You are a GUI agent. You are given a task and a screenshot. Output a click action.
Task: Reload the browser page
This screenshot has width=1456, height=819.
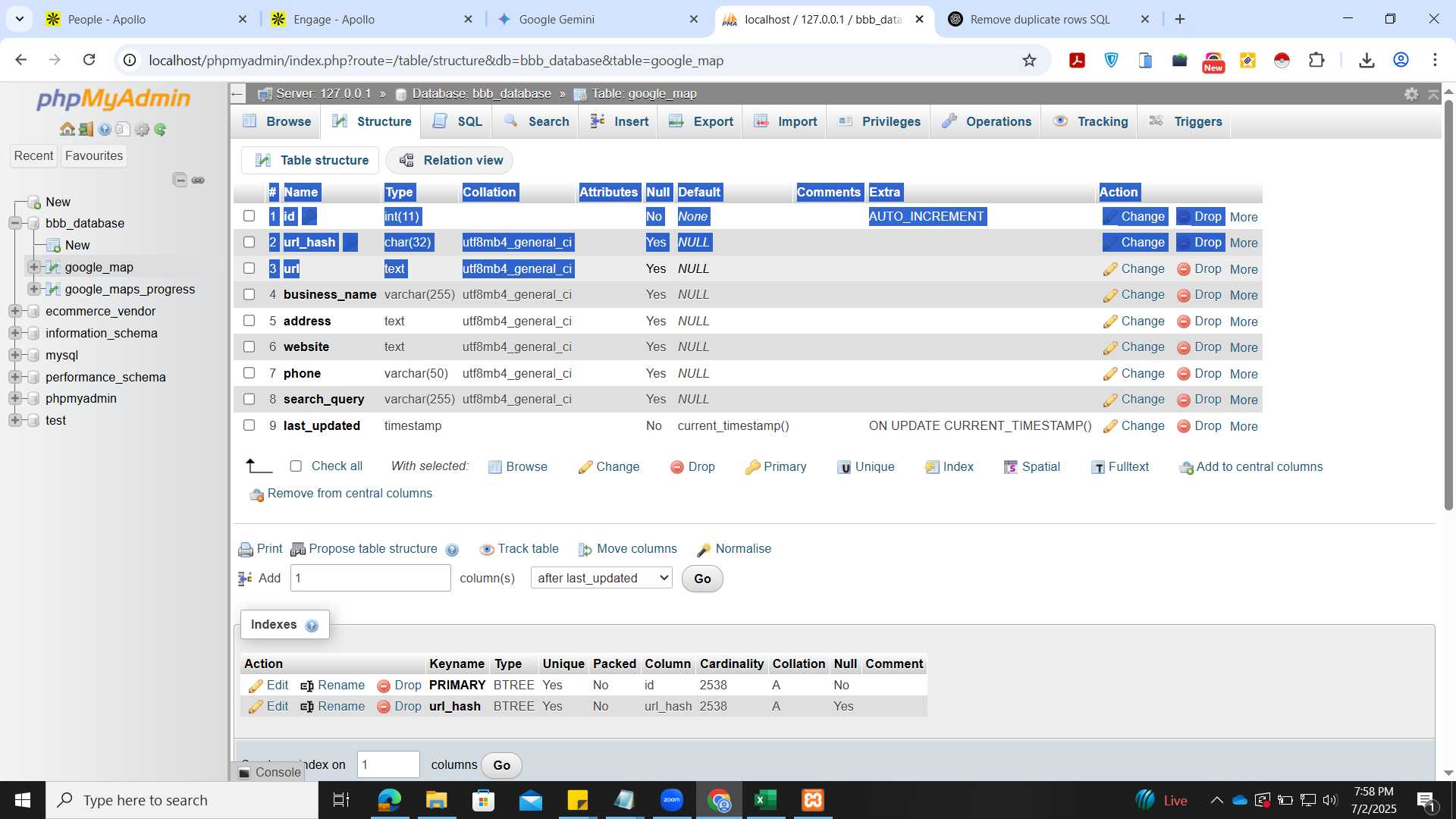[x=89, y=60]
